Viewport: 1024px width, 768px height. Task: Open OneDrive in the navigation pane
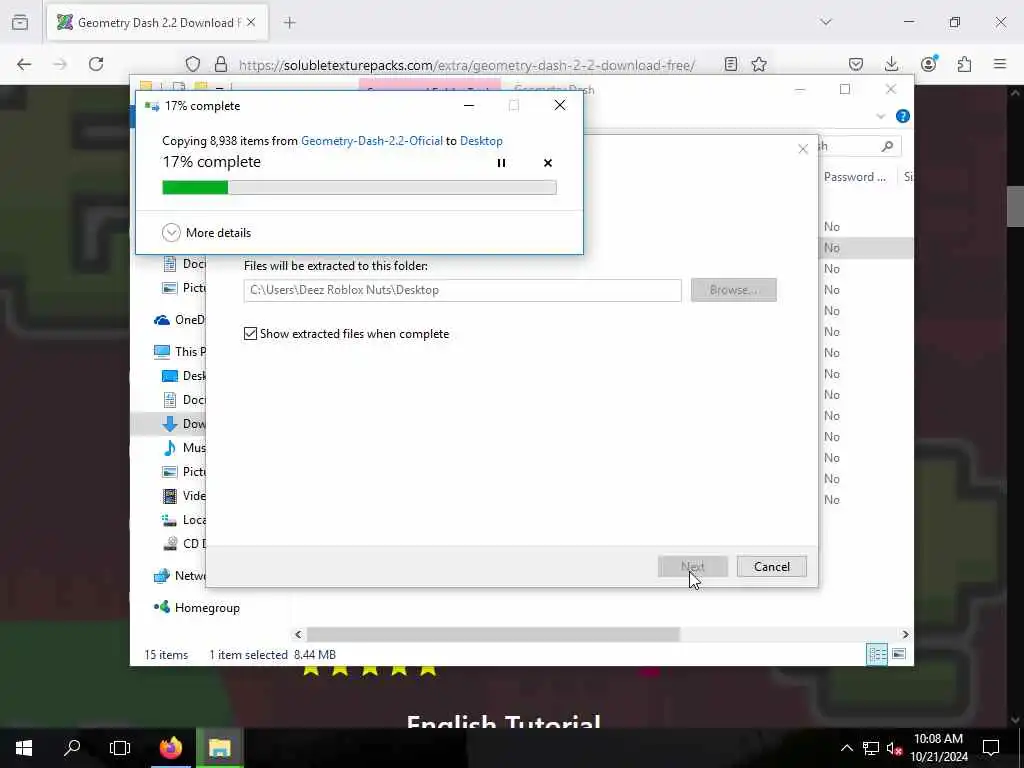180,319
